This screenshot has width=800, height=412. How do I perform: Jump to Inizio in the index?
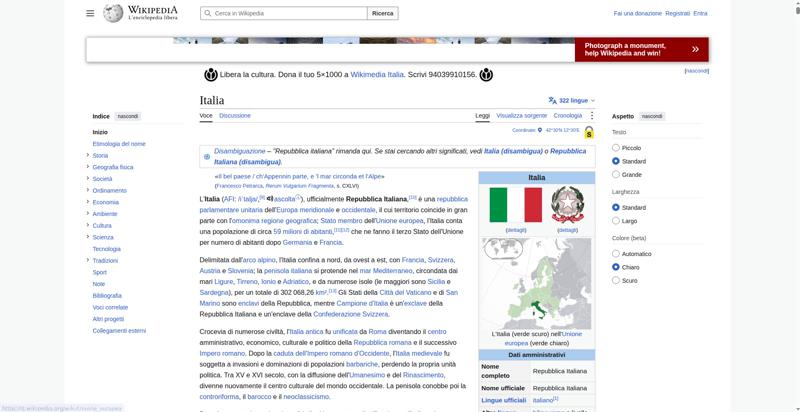pyautogui.click(x=100, y=132)
